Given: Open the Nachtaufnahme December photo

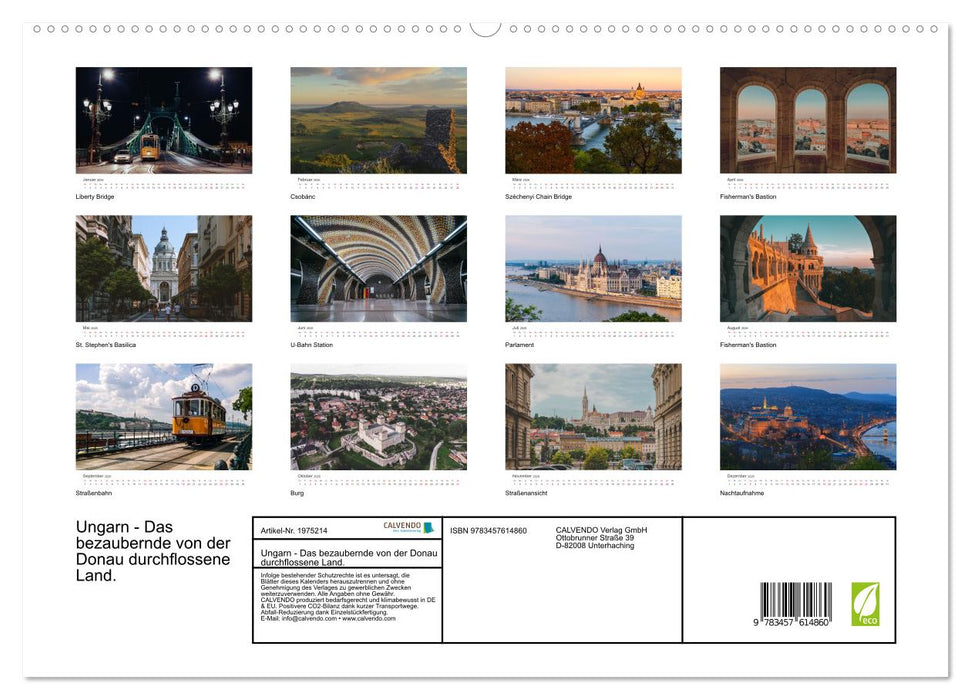Looking at the screenshot, I should click(x=806, y=416).
